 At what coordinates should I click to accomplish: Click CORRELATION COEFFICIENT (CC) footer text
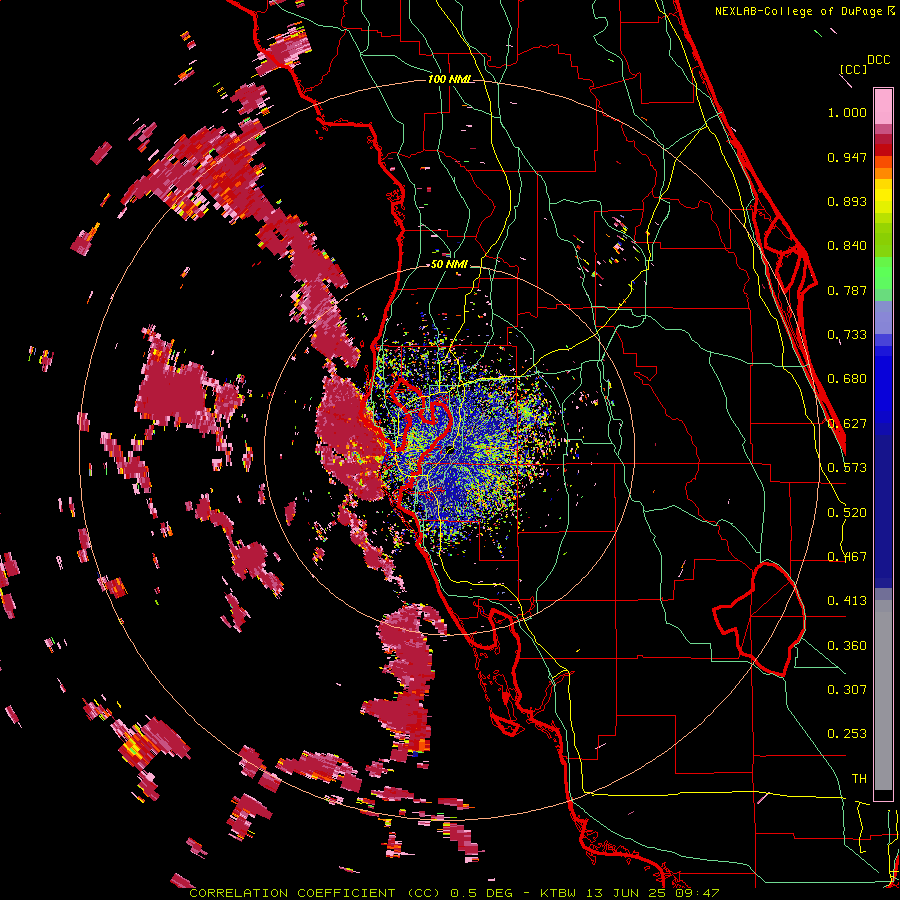coord(315,893)
